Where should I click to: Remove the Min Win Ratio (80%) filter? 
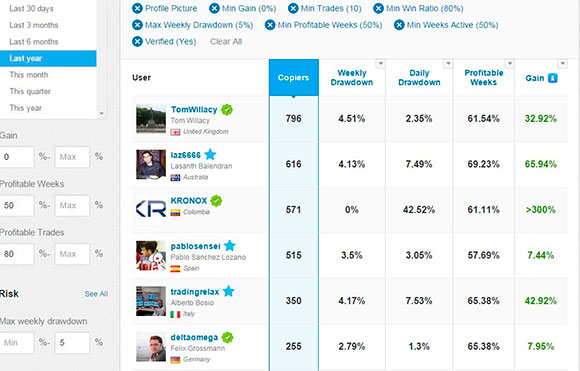click(x=378, y=8)
